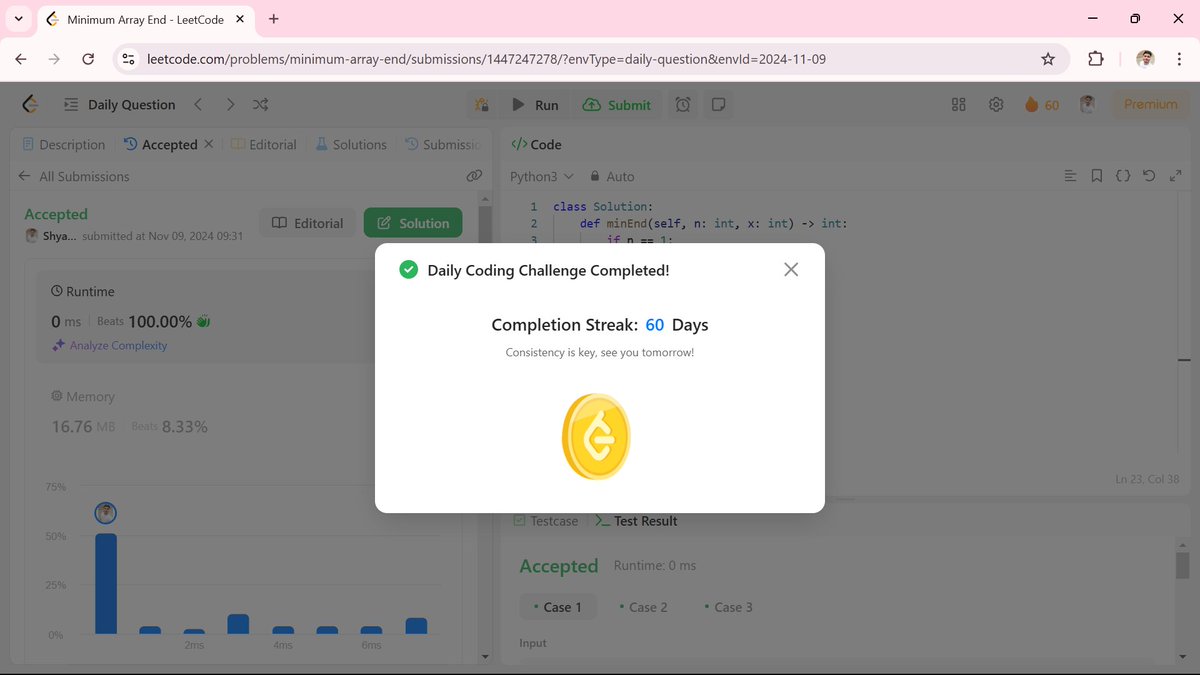Open a new browser tab
Image resolution: width=1200 pixels, height=675 pixels.
pos(274,19)
